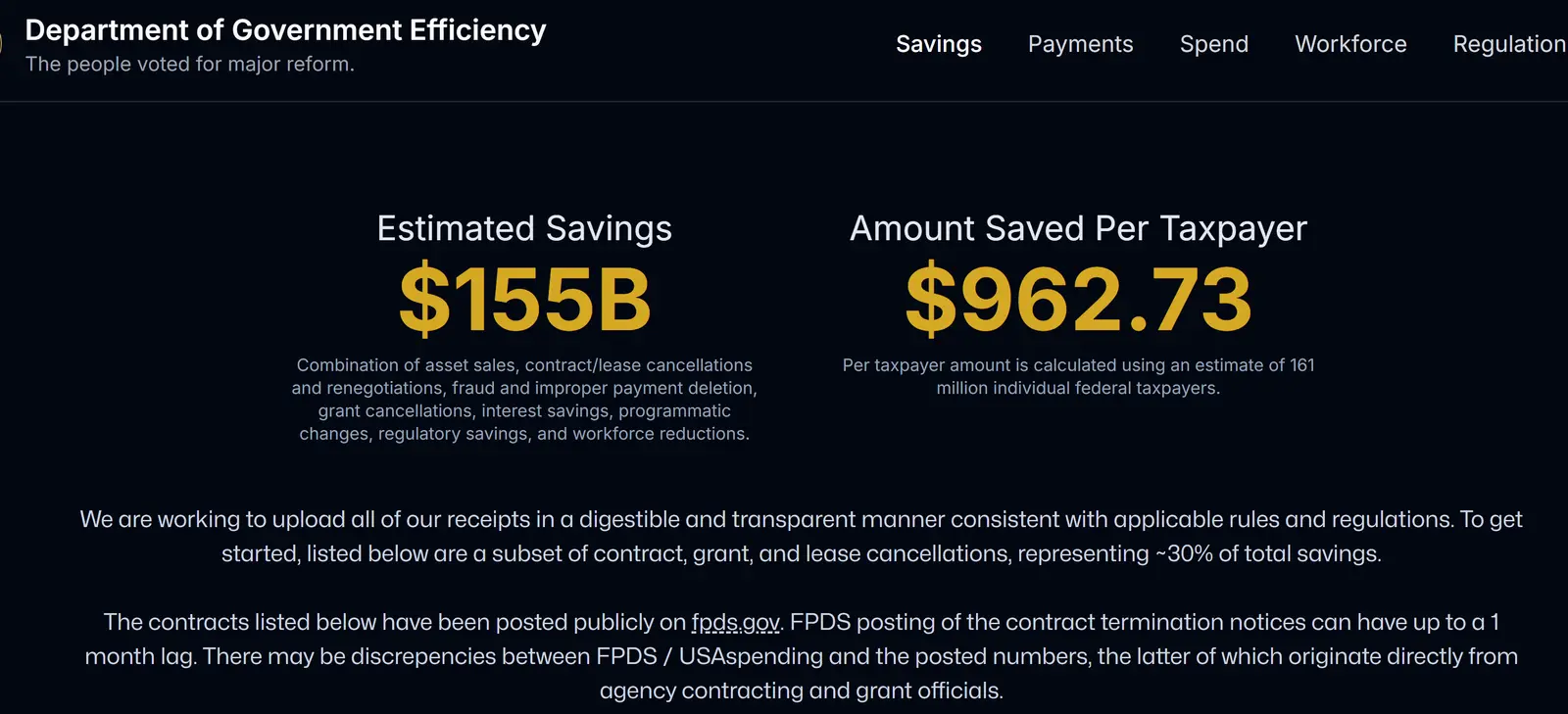Click the 161 million taxpayers estimate note
The height and width of the screenshot is (714, 1568).
(1078, 377)
